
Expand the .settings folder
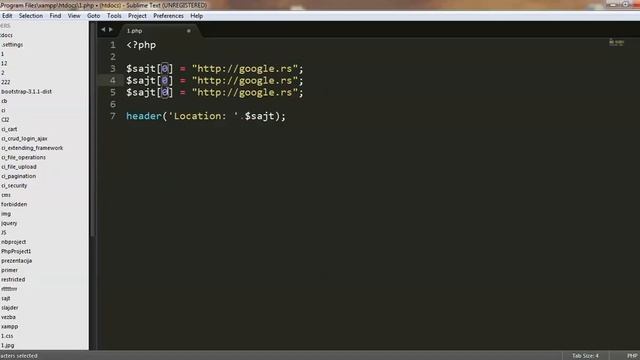[12, 45]
